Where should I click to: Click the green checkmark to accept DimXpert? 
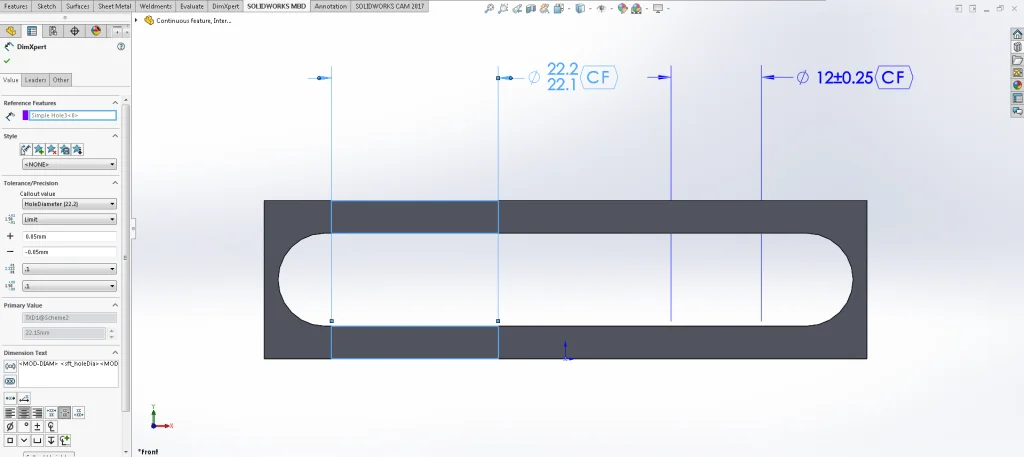[7, 61]
